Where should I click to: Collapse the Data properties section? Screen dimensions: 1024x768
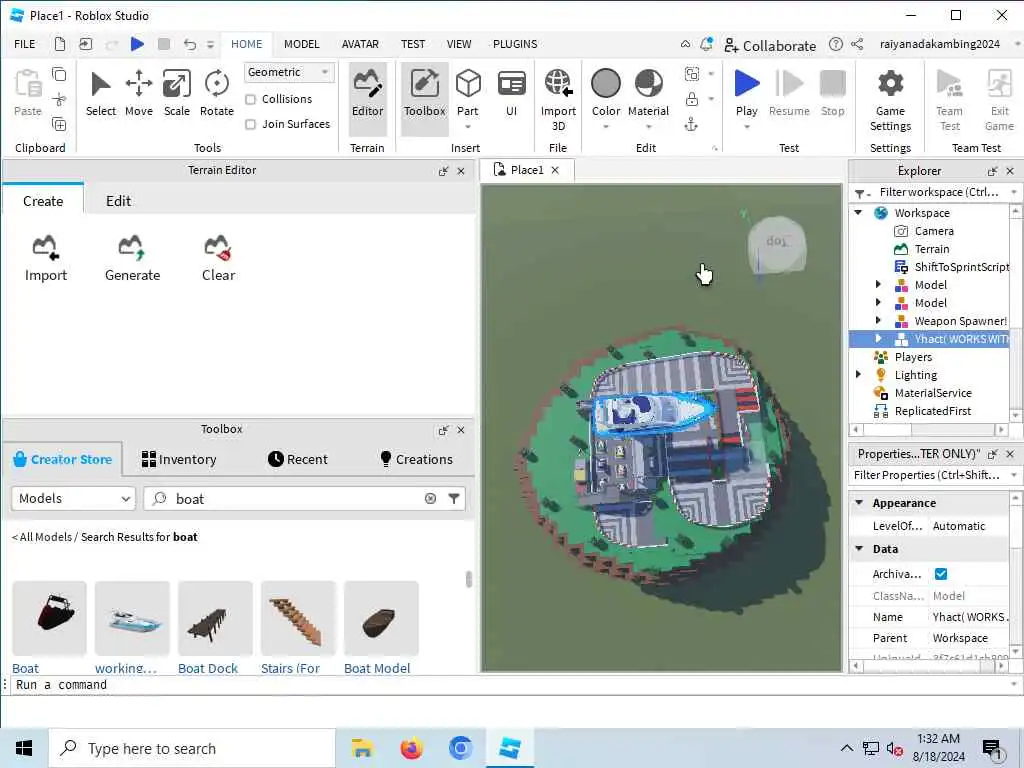[860, 549]
